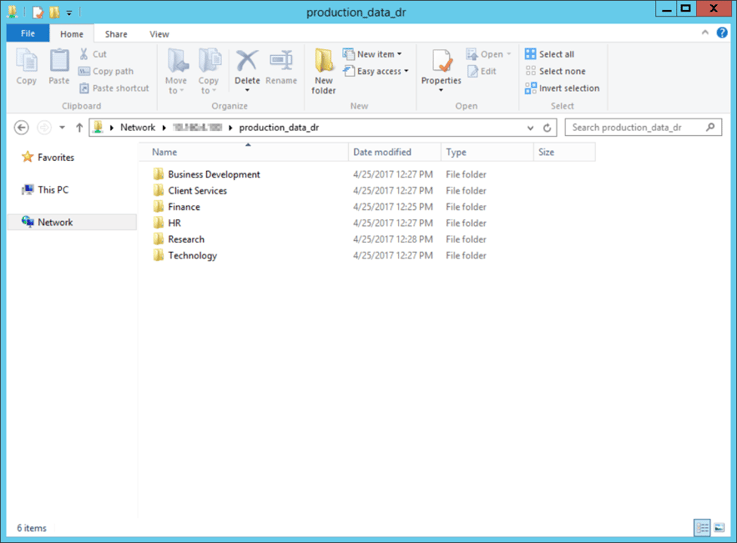Click the Search production_data_dr field

click(x=636, y=128)
